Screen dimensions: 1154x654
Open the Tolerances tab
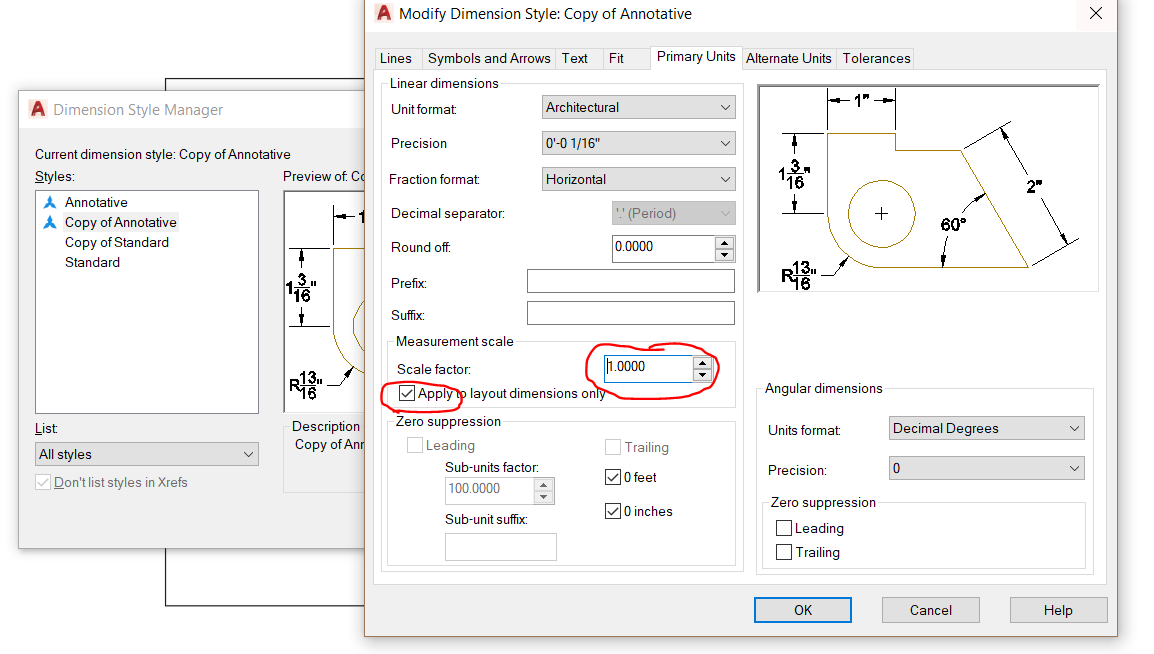[875, 58]
